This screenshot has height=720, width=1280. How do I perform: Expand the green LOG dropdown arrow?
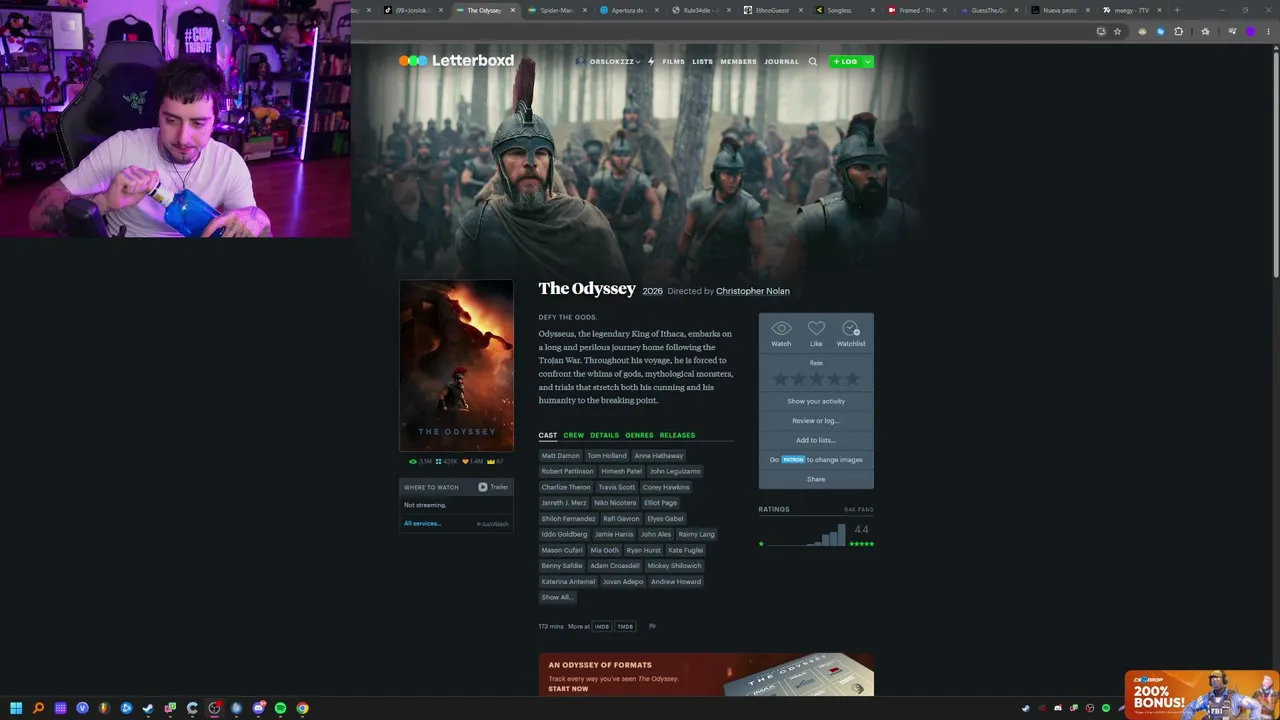(867, 62)
